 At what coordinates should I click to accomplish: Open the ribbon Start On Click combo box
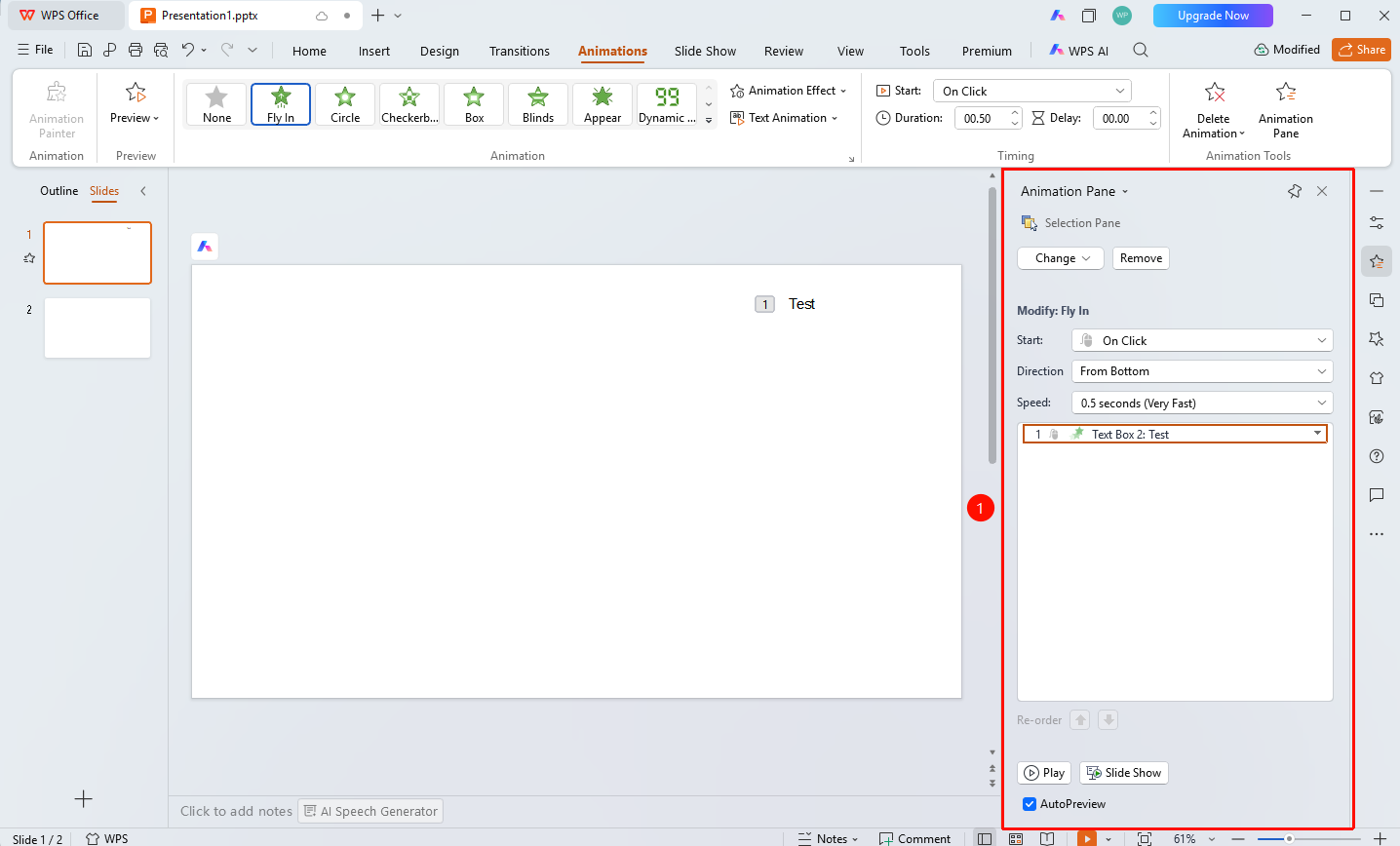tap(1032, 91)
